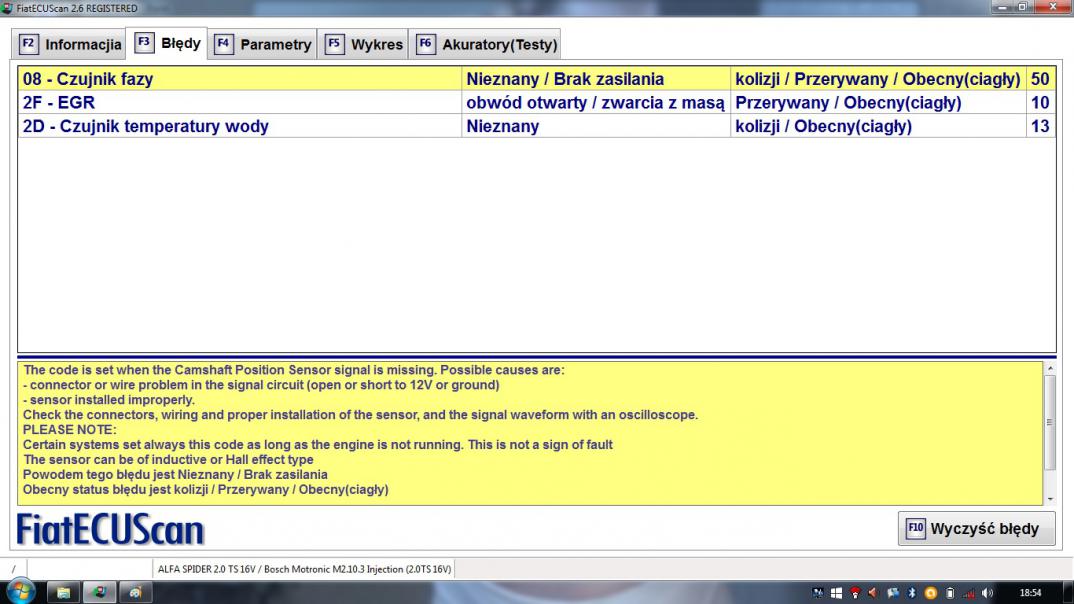
Task: Click the counter value 13
Action: [1040, 126]
